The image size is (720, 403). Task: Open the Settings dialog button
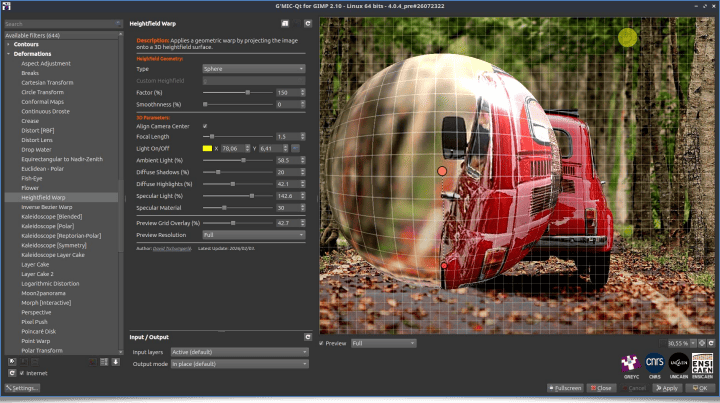click(22, 388)
